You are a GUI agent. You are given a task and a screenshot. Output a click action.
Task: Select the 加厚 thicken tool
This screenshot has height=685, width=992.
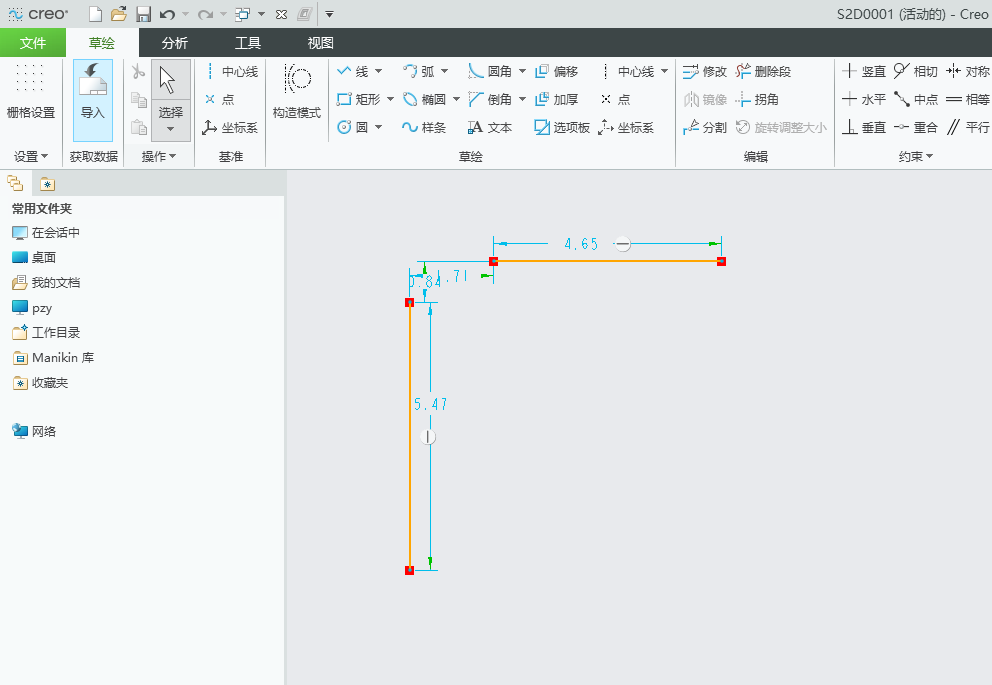pyautogui.click(x=557, y=99)
